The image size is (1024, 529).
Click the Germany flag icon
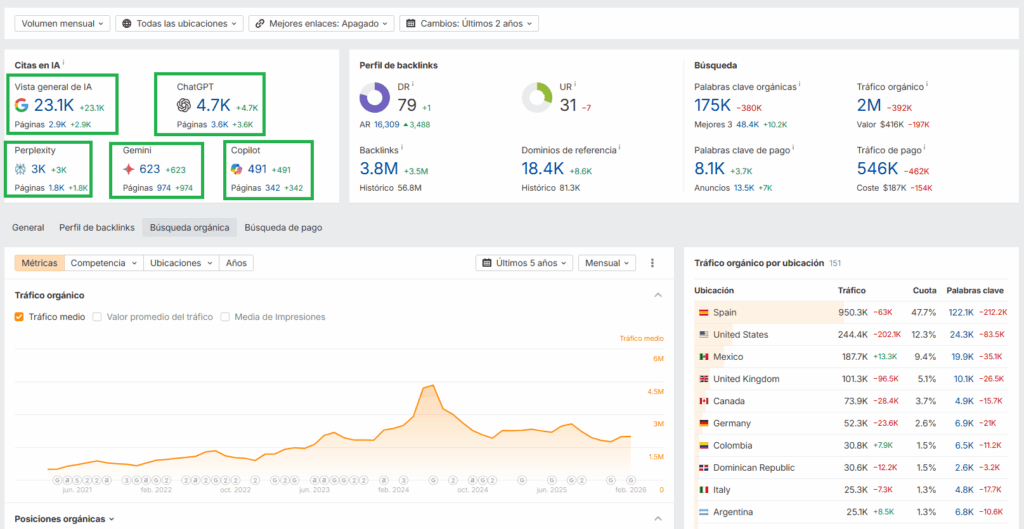pyautogui.click(x=703, y=423)
